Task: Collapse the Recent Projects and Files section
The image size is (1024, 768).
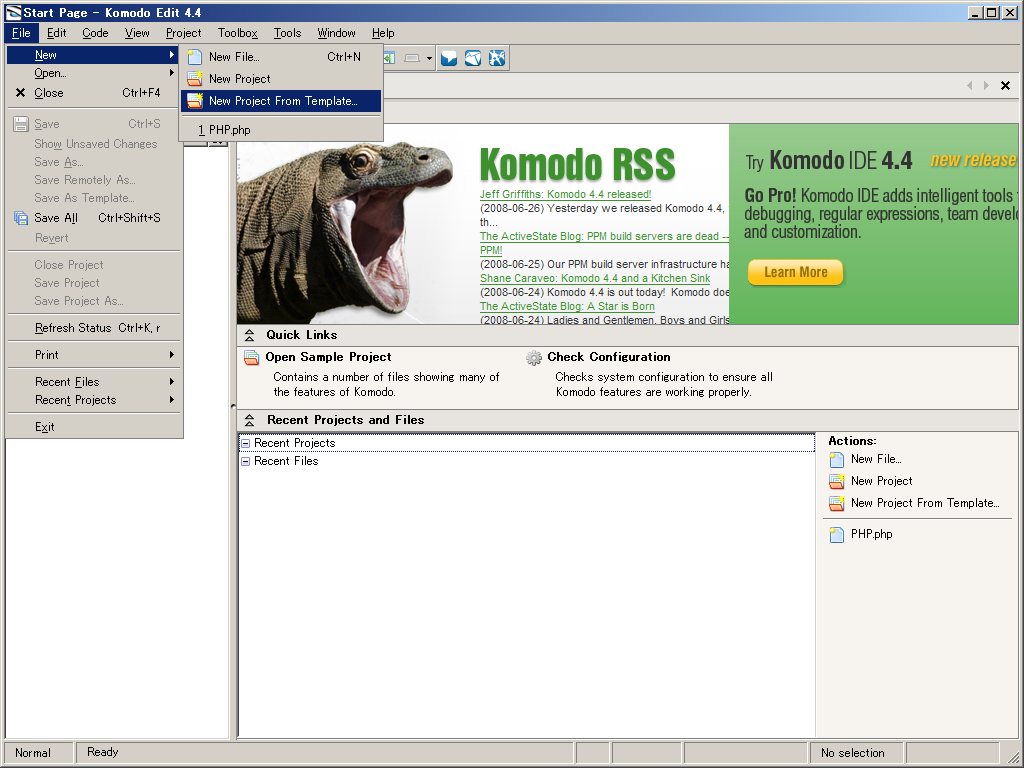Action: click(249, 421)
